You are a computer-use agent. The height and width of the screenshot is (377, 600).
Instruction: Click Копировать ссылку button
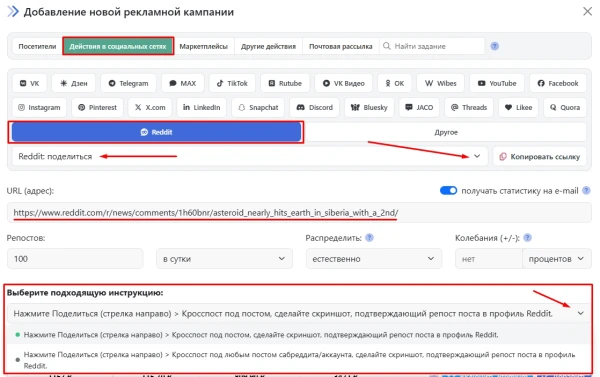[x=540, y=156]
